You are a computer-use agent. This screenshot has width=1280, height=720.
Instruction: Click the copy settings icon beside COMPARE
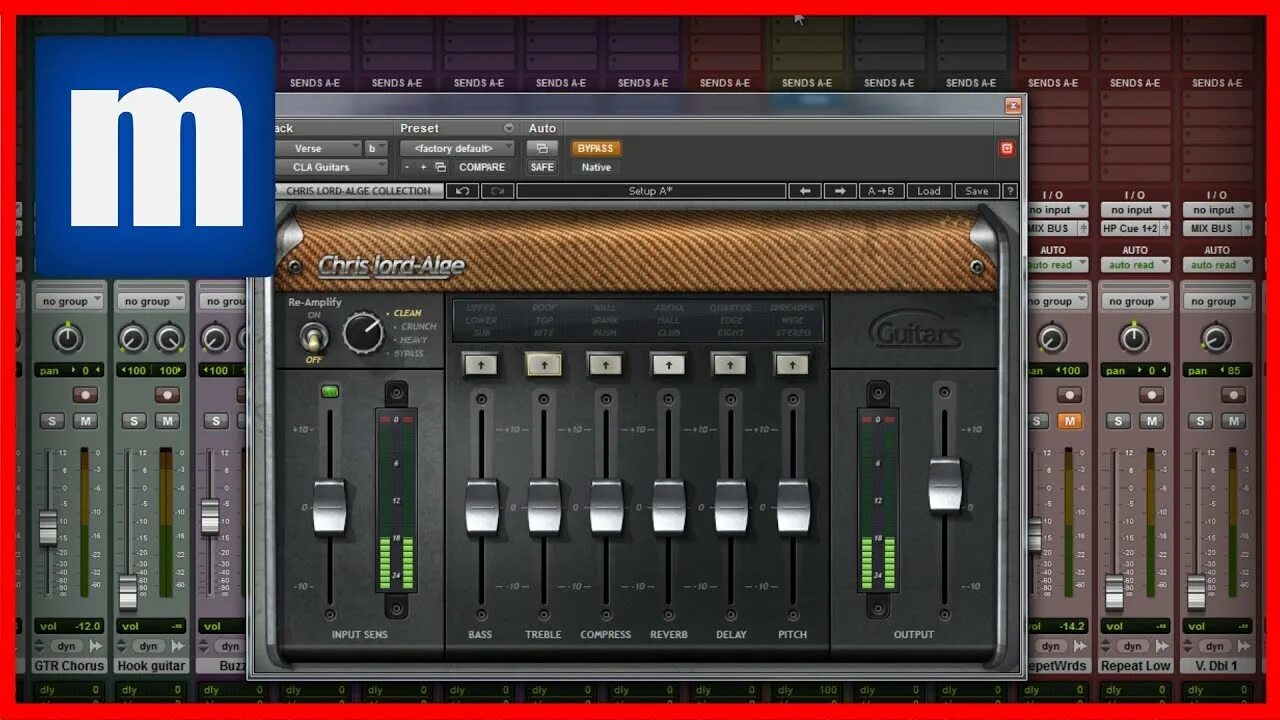[x=441, y=167]
